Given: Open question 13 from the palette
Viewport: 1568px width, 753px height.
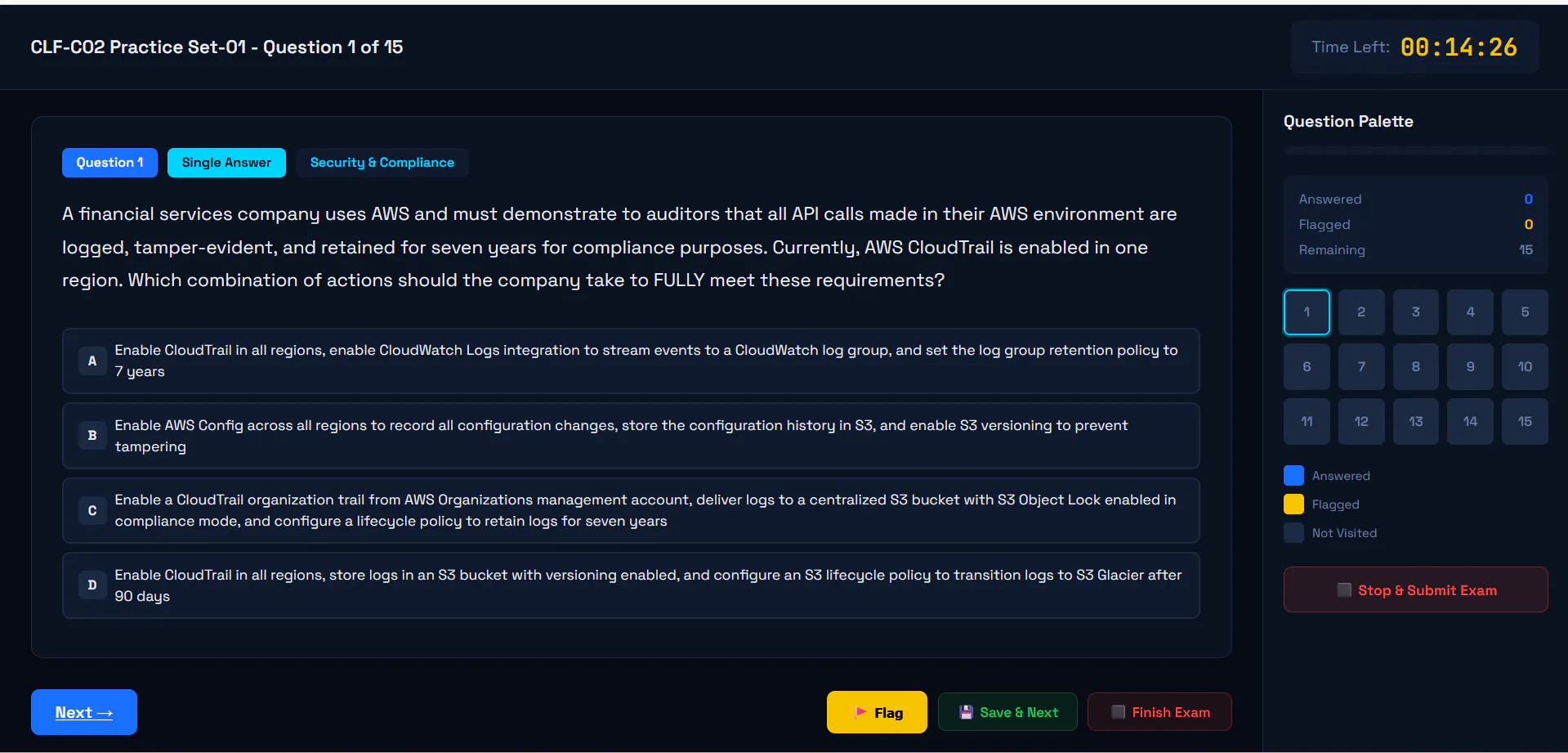Looking at the screenshot, I should [x=1416, y=422].
